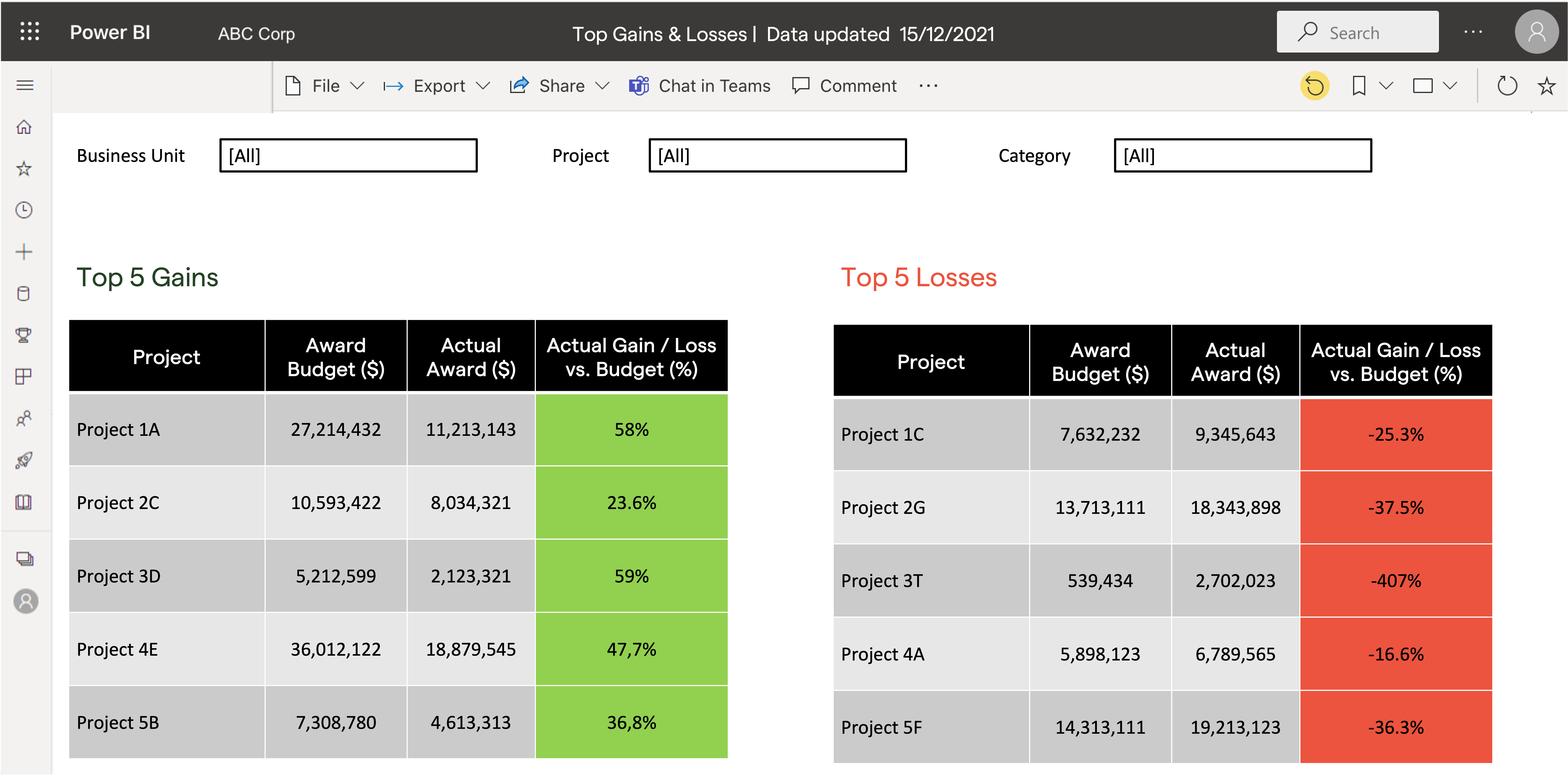Open the user account avatar in the header
1568x775 pixels.
1536,32
